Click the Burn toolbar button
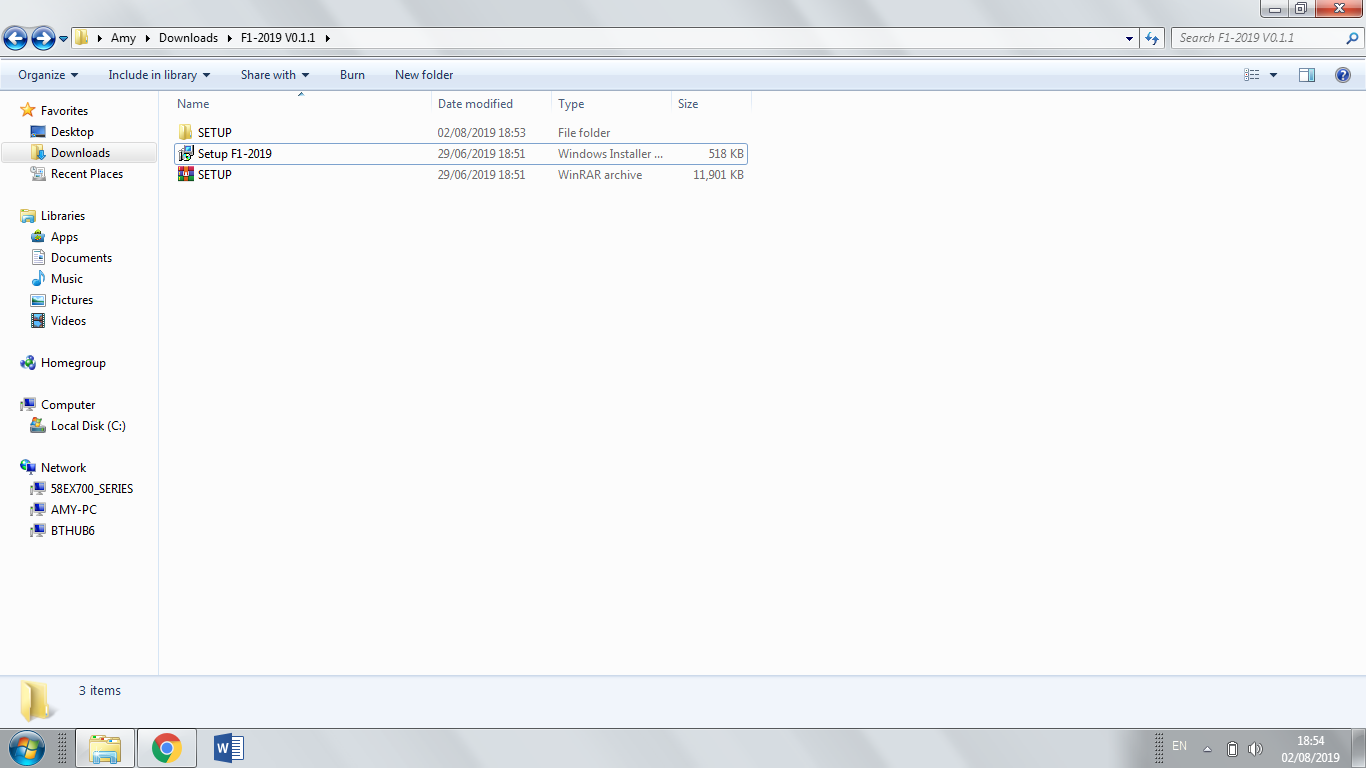Image resolution: width=1366 pixels, height=768 pixels. [352, 75]
